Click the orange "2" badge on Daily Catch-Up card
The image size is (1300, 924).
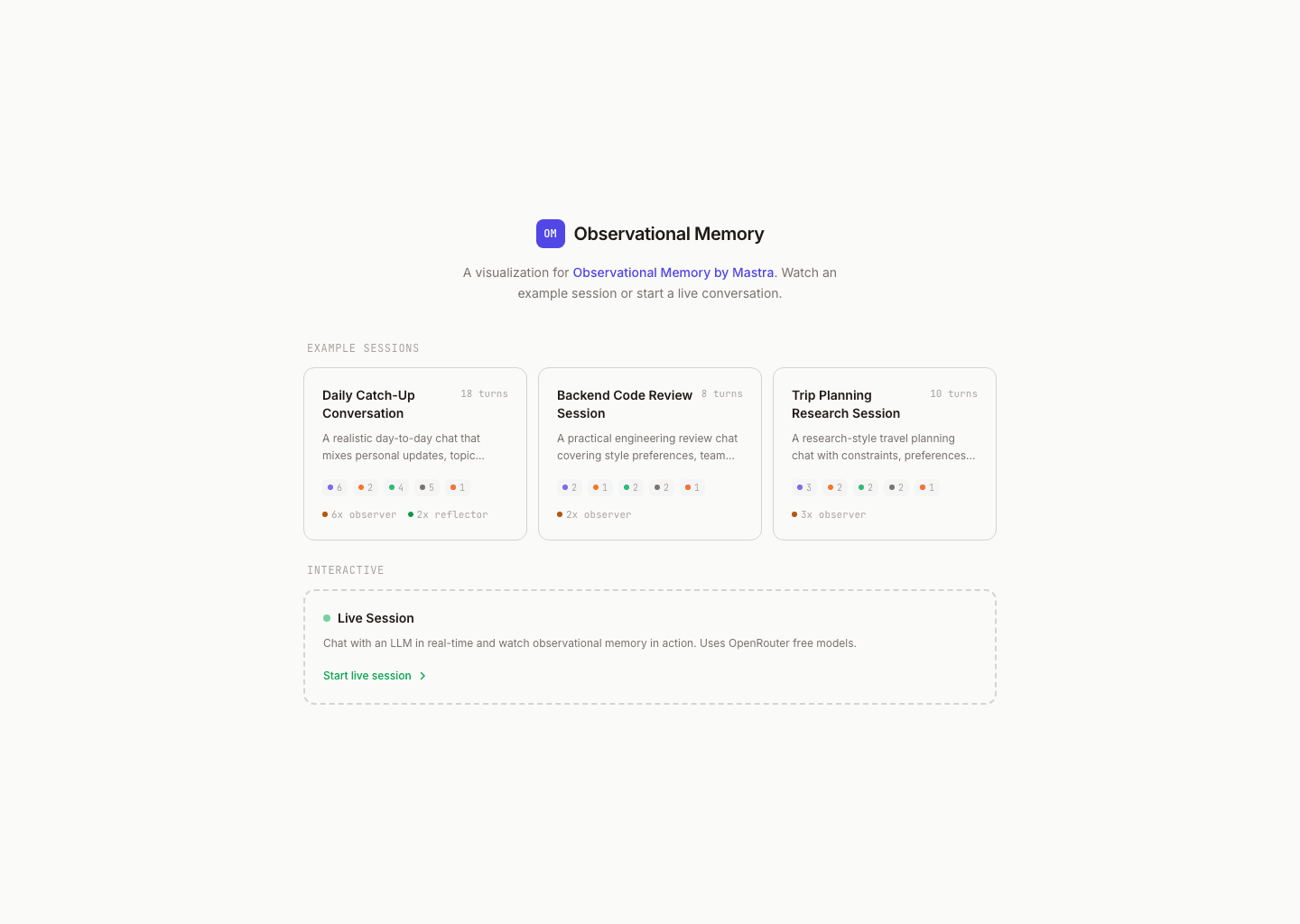tap(366, 487)
